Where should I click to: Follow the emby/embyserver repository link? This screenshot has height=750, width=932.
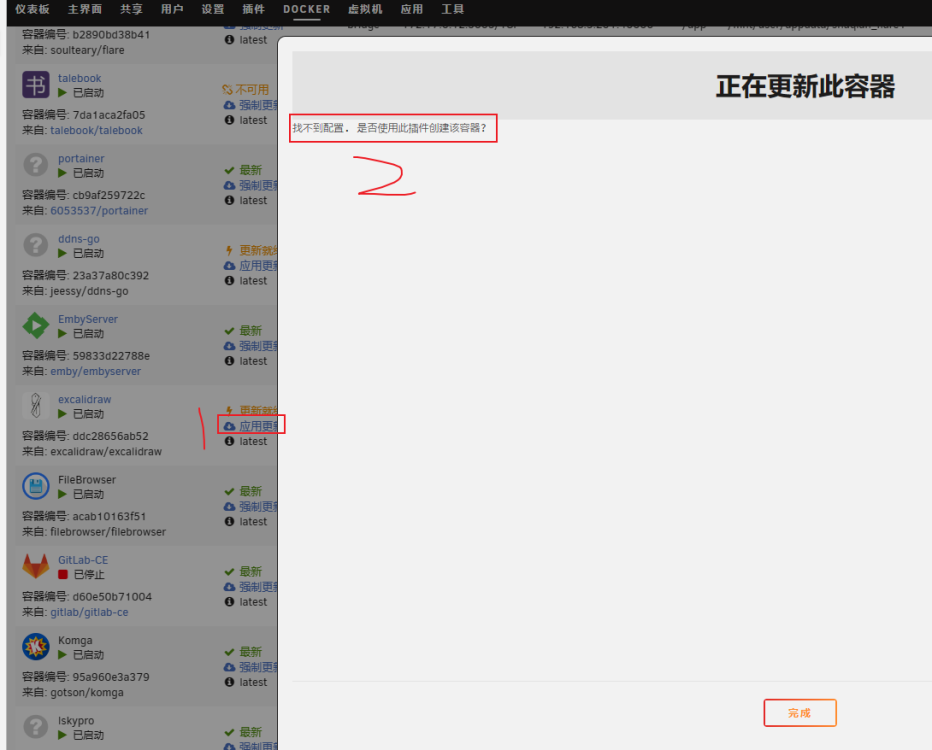95,371
